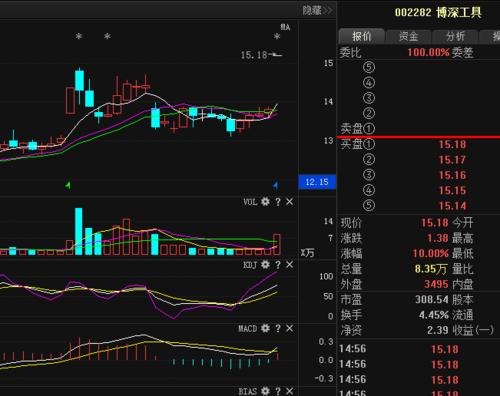Show help for KDJ indicator
Screen dimensions: 500x396
click(278, 265)
